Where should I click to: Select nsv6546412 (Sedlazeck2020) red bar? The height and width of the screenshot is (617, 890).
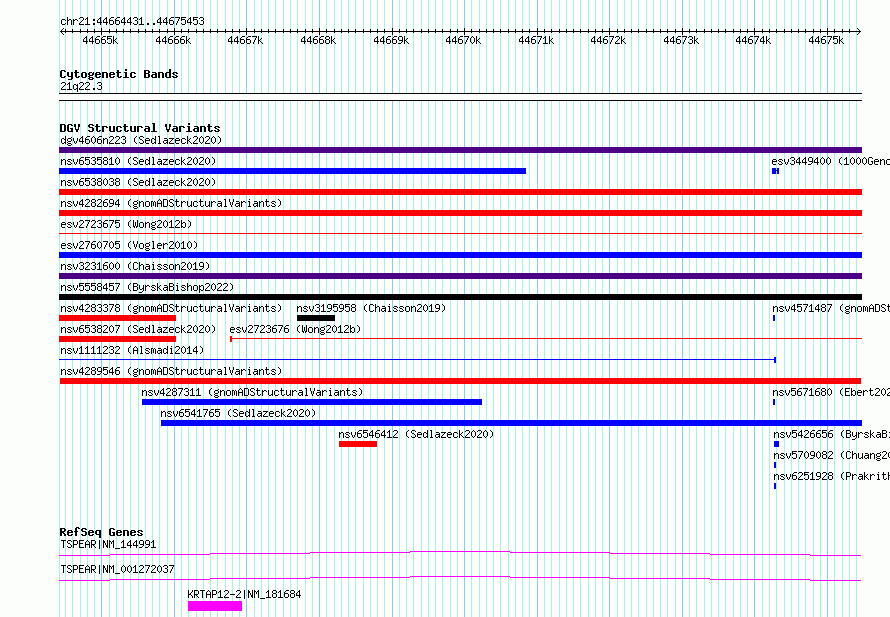click(358, 444)
